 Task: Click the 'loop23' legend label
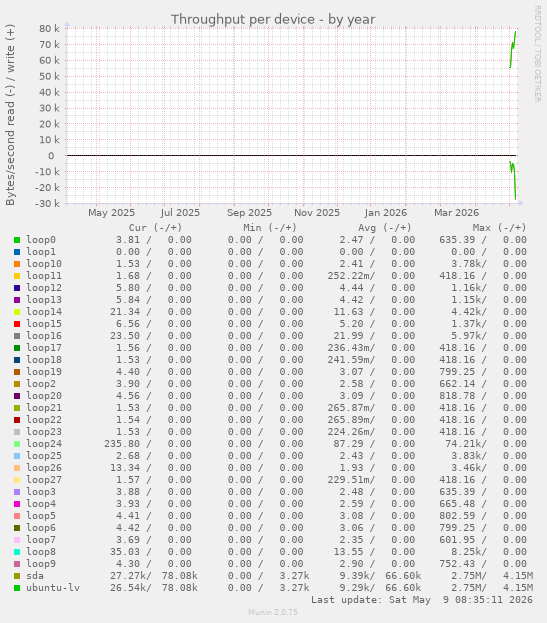(44, 431)
